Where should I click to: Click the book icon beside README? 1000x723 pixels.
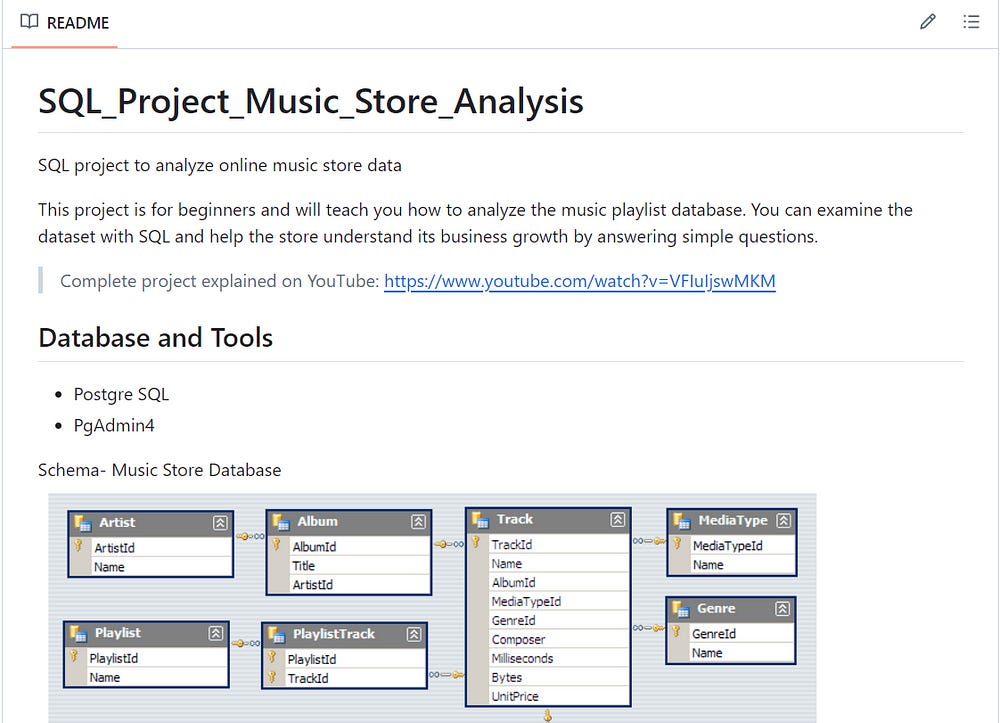(x=29, y=21)
